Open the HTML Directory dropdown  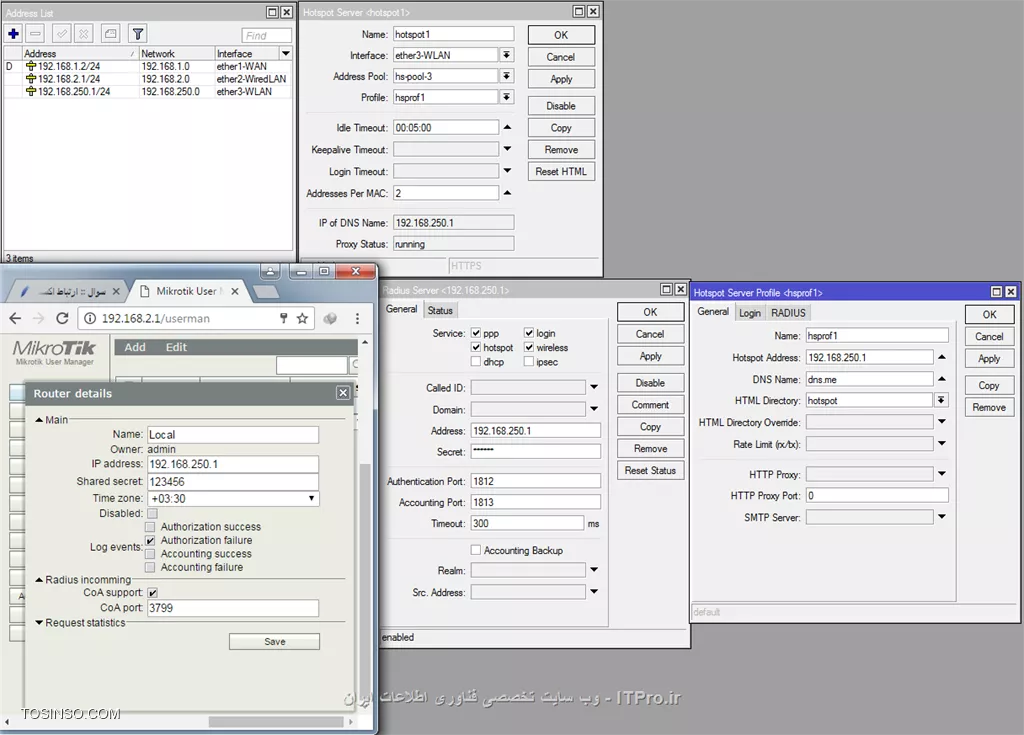point(941,400)
